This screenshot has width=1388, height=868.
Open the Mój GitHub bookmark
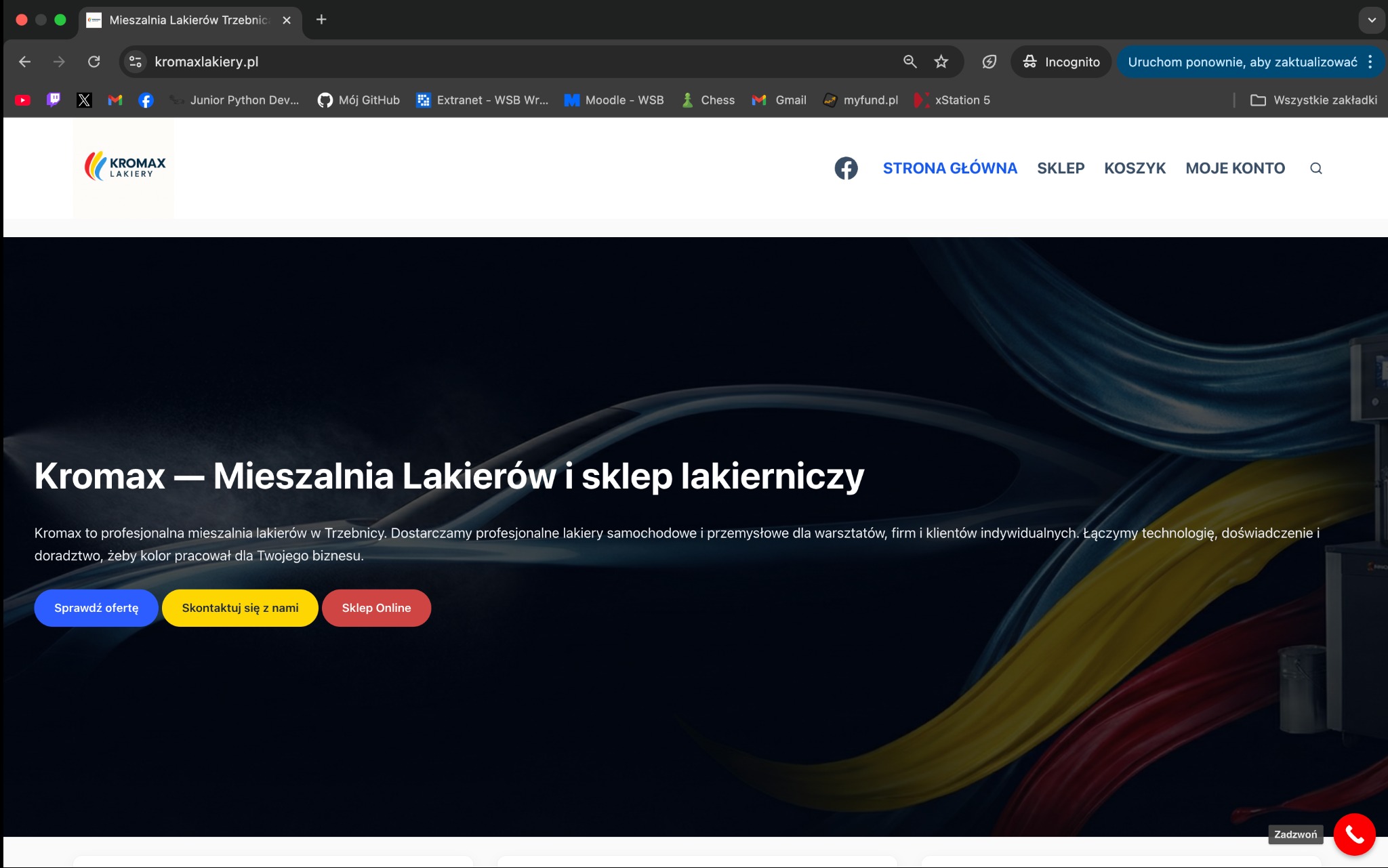[359, 100]
